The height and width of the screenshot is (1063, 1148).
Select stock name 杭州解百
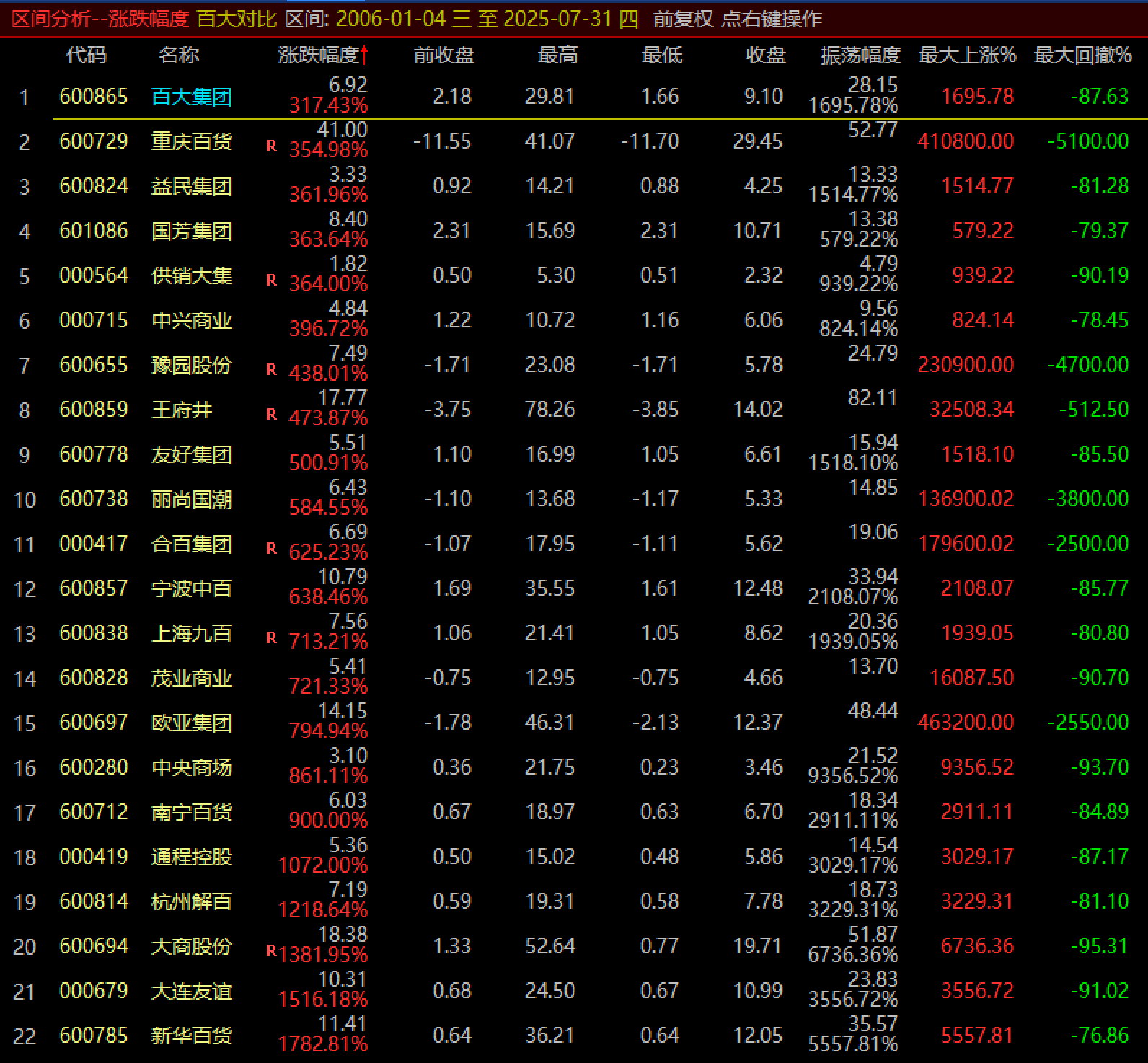click(x=192, y=901)
